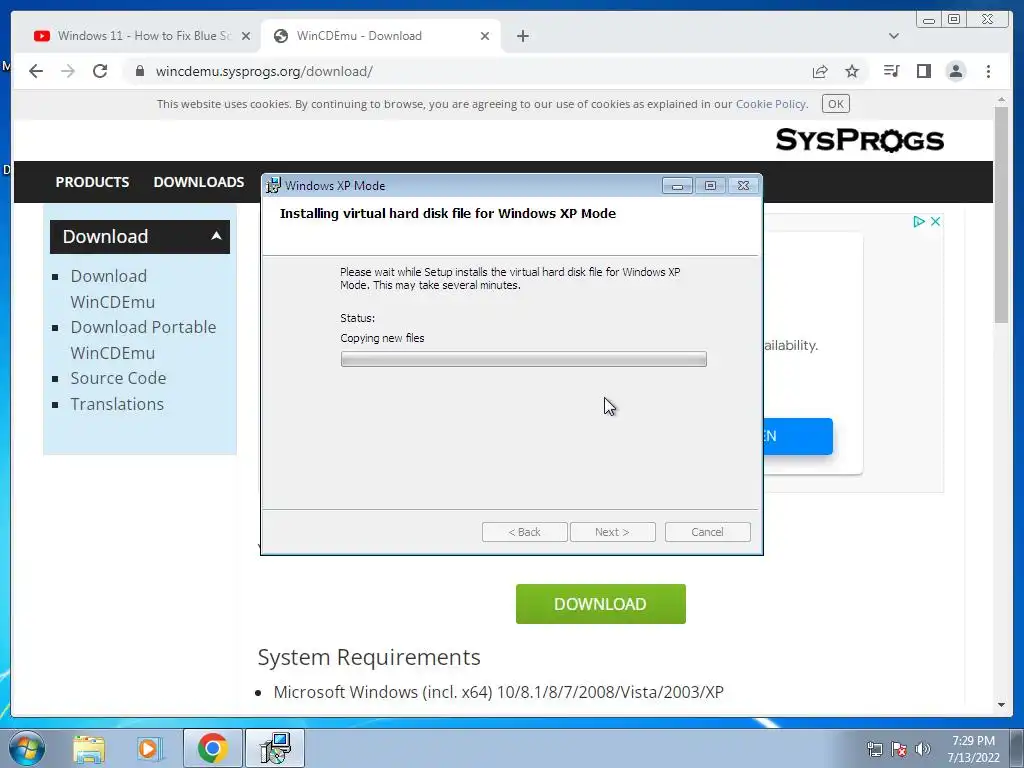Reload the WinCDEmu download page
The height and width of the screenshot is (768, 1024).
click(100, 71)
